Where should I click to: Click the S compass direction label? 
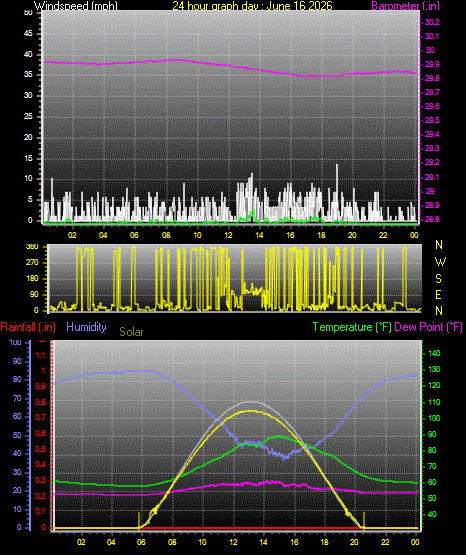438,279
